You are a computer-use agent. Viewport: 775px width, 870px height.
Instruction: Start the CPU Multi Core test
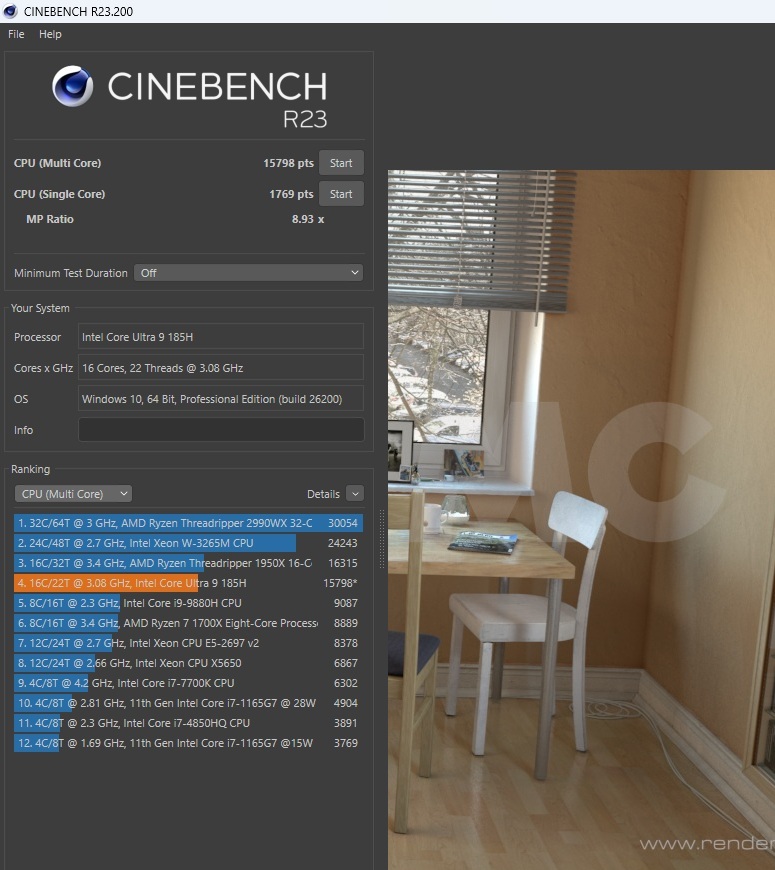point(341,163)
